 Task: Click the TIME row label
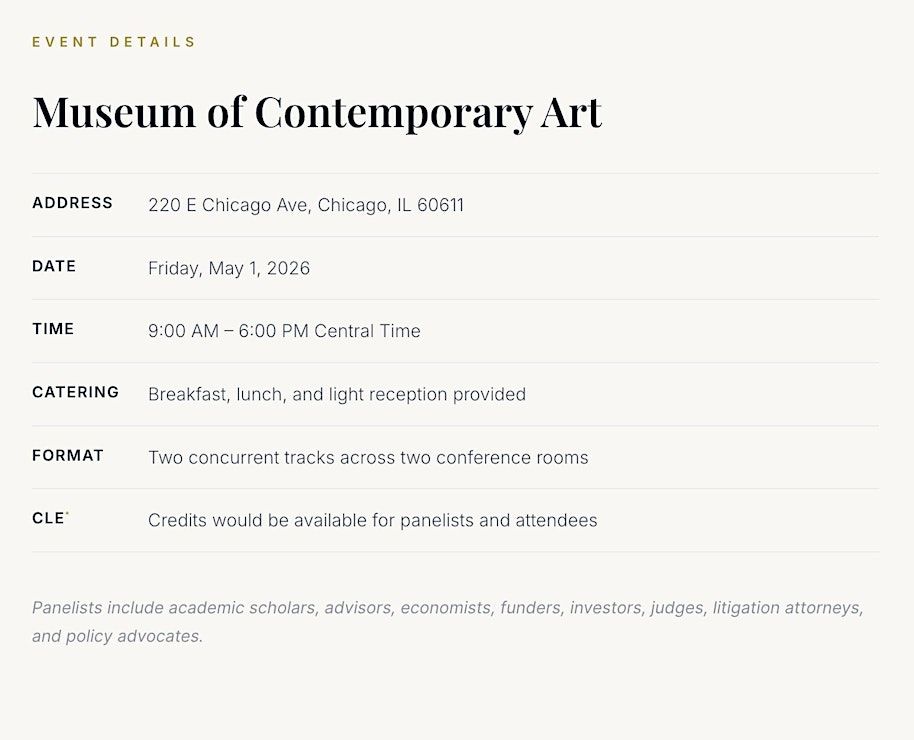click(x=53, y=329)
